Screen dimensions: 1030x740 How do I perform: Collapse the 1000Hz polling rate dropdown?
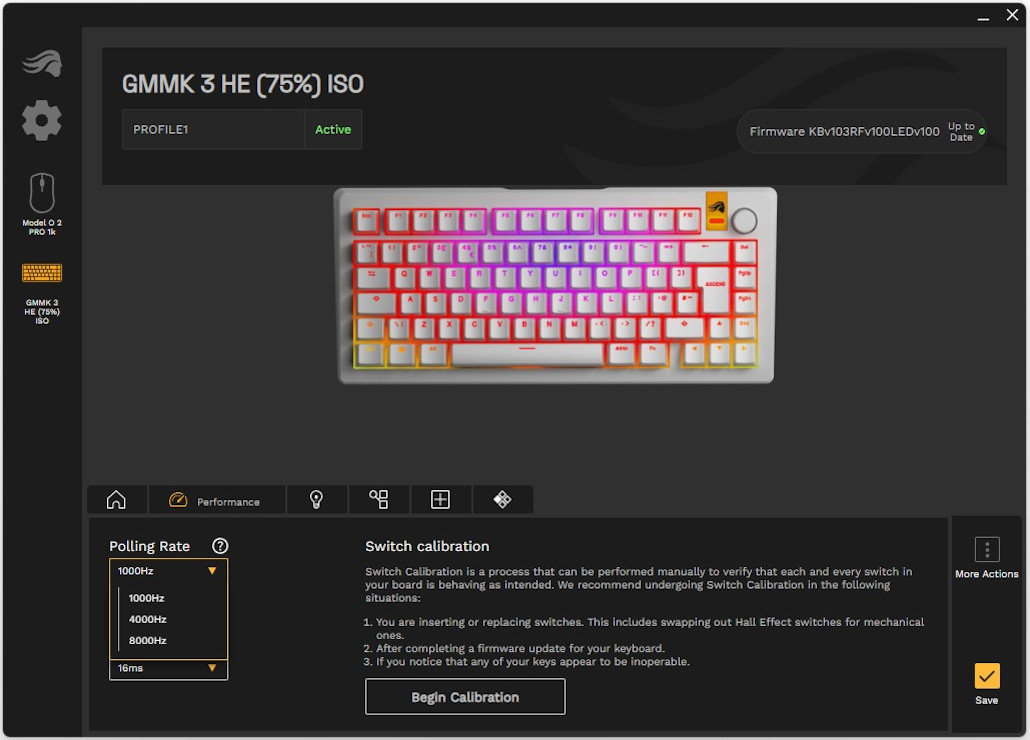pyautogui.click(x=168, y=571)
